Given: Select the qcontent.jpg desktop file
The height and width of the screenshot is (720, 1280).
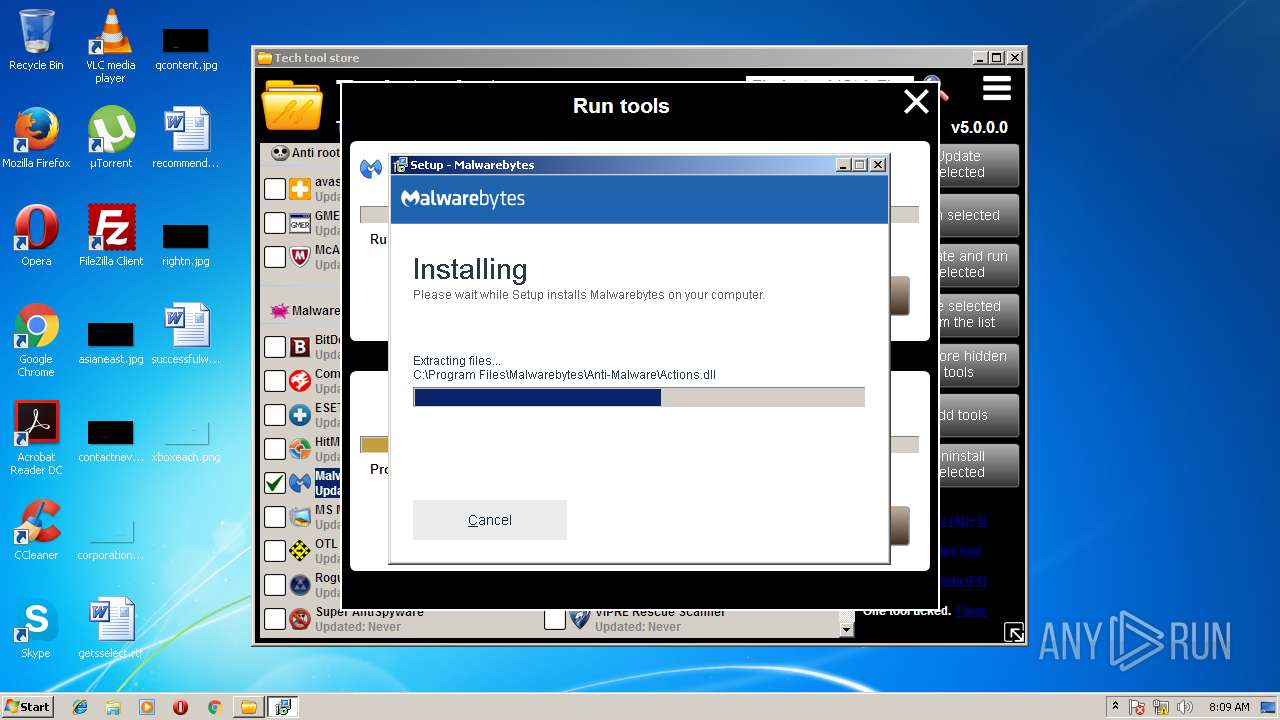Looking at the screenshot, I should point(186,48).
